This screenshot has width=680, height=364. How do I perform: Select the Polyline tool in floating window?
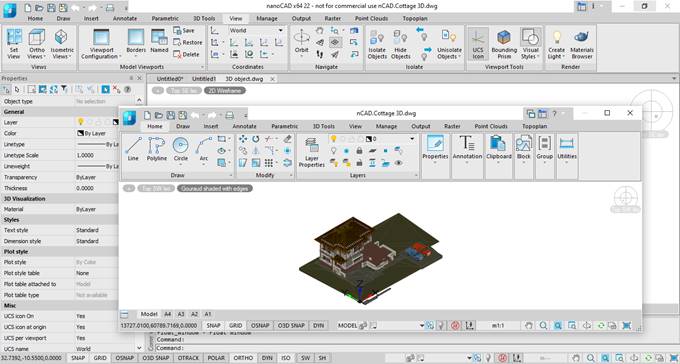point(157,149)
